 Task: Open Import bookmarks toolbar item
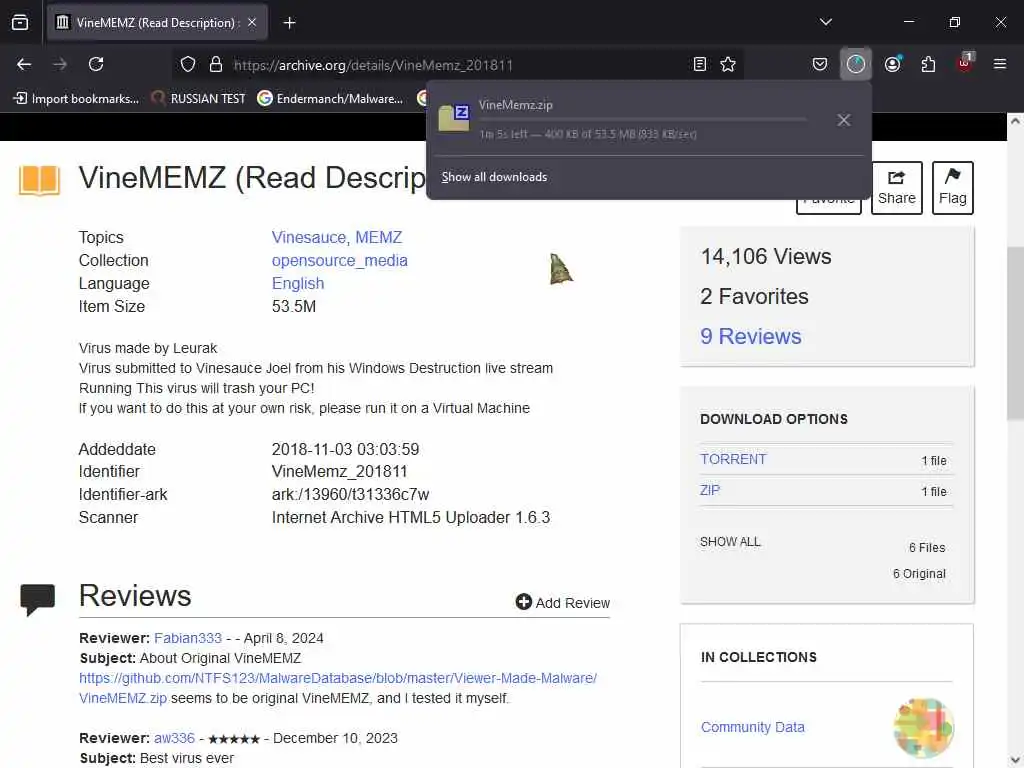coord(76,99)
